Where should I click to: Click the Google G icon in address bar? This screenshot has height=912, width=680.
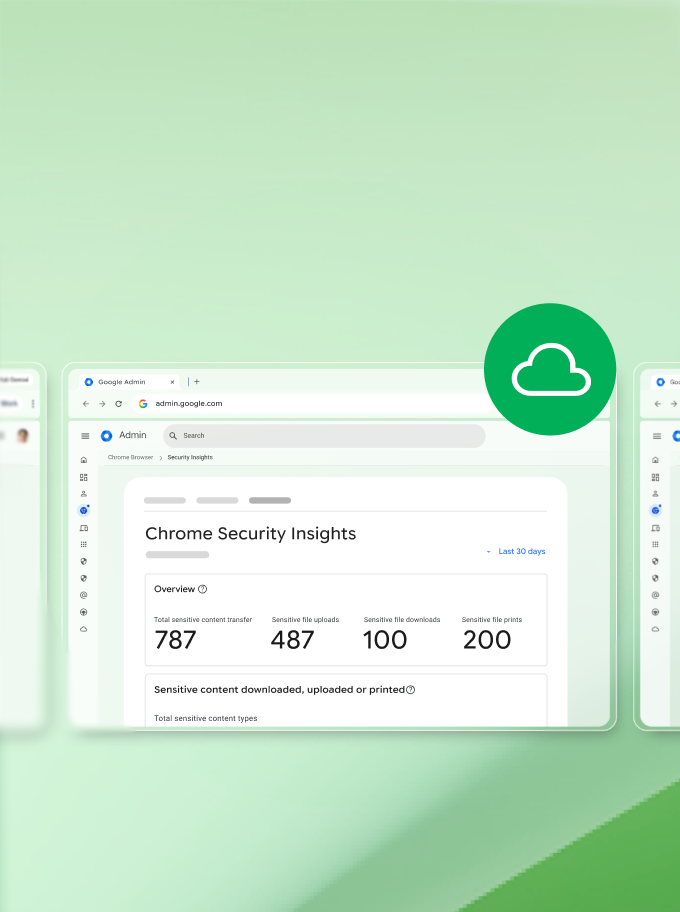coord(143,404)
